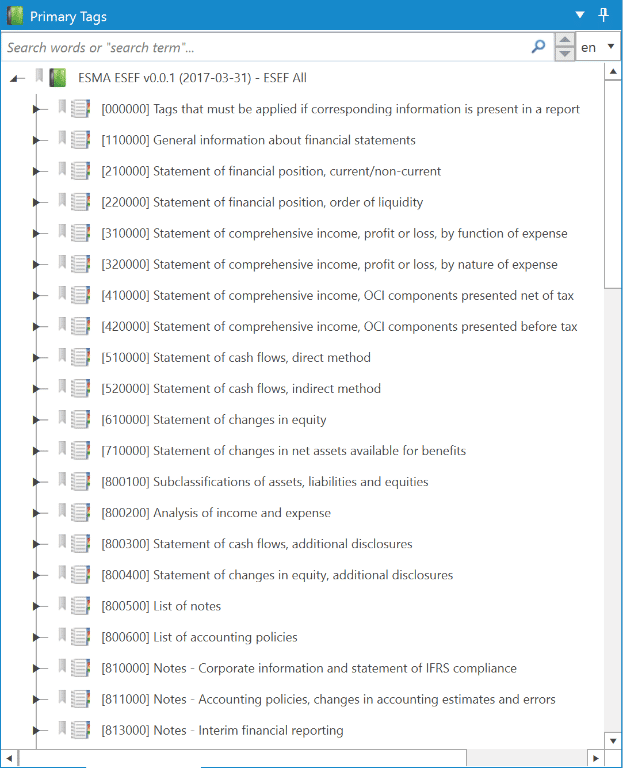The height and width of the screenshot is (768, 623).
Task: Collapse the ESMA ESEF v0.0.1 root node
Action: [17, 78]
